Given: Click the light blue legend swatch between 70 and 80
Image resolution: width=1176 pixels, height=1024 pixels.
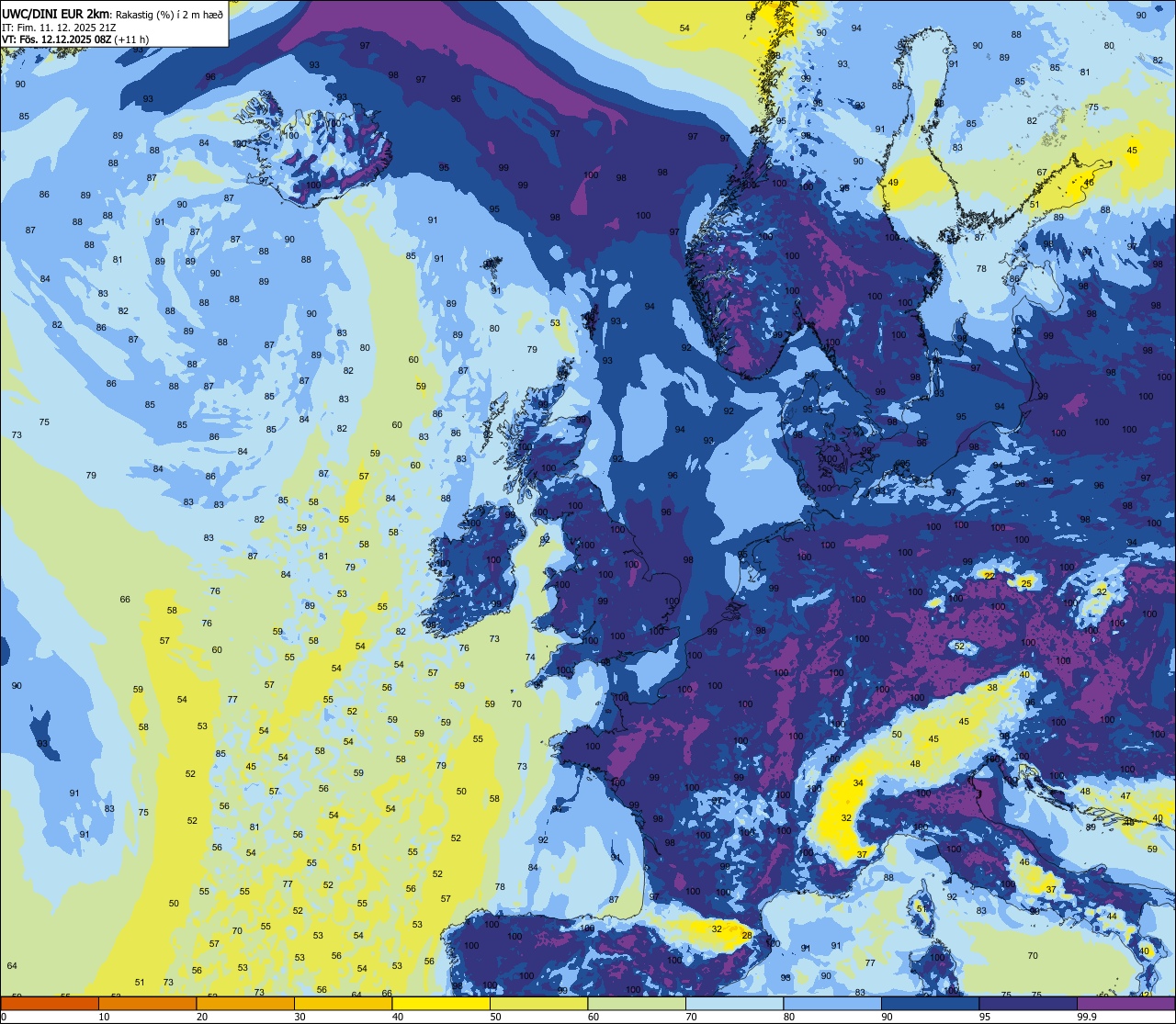Looking at the screenshot, I should point(735,1003).
